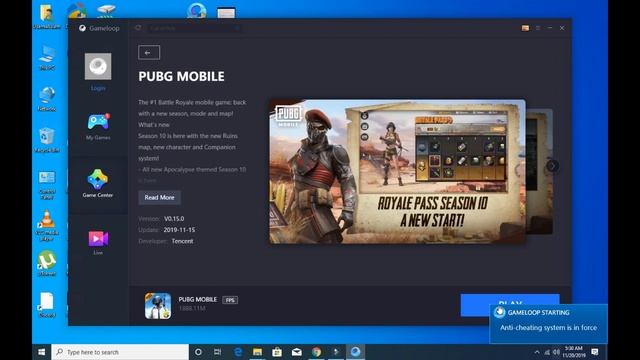Select the VLC media player desktop icon
This screenshot has width=640, height=360.
47,226
